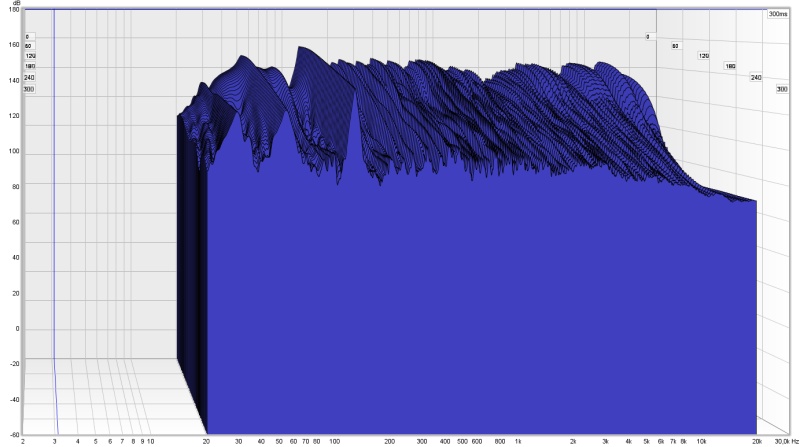Click the dB unit label atop the vertical axis
Screen dimensions: 800x447
[x=15, y=5]
